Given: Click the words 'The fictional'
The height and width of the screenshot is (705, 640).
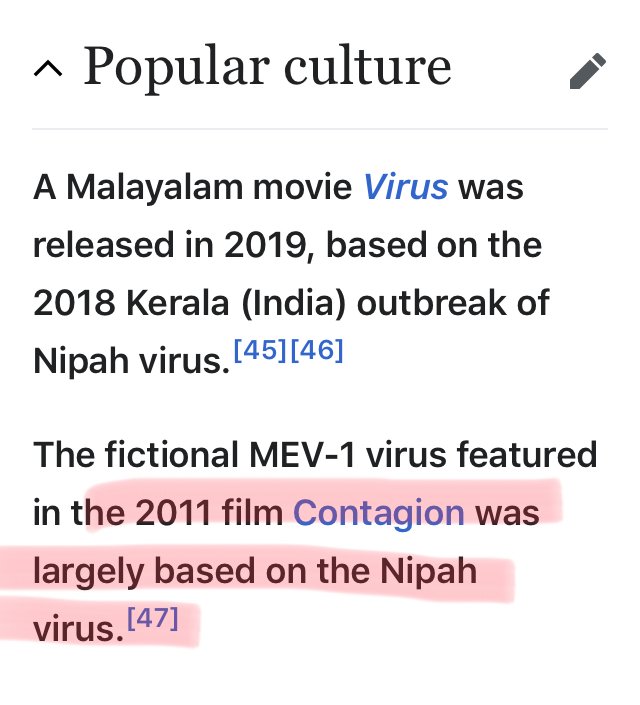Looking at the screenshot, I should [x=136, y=455].
